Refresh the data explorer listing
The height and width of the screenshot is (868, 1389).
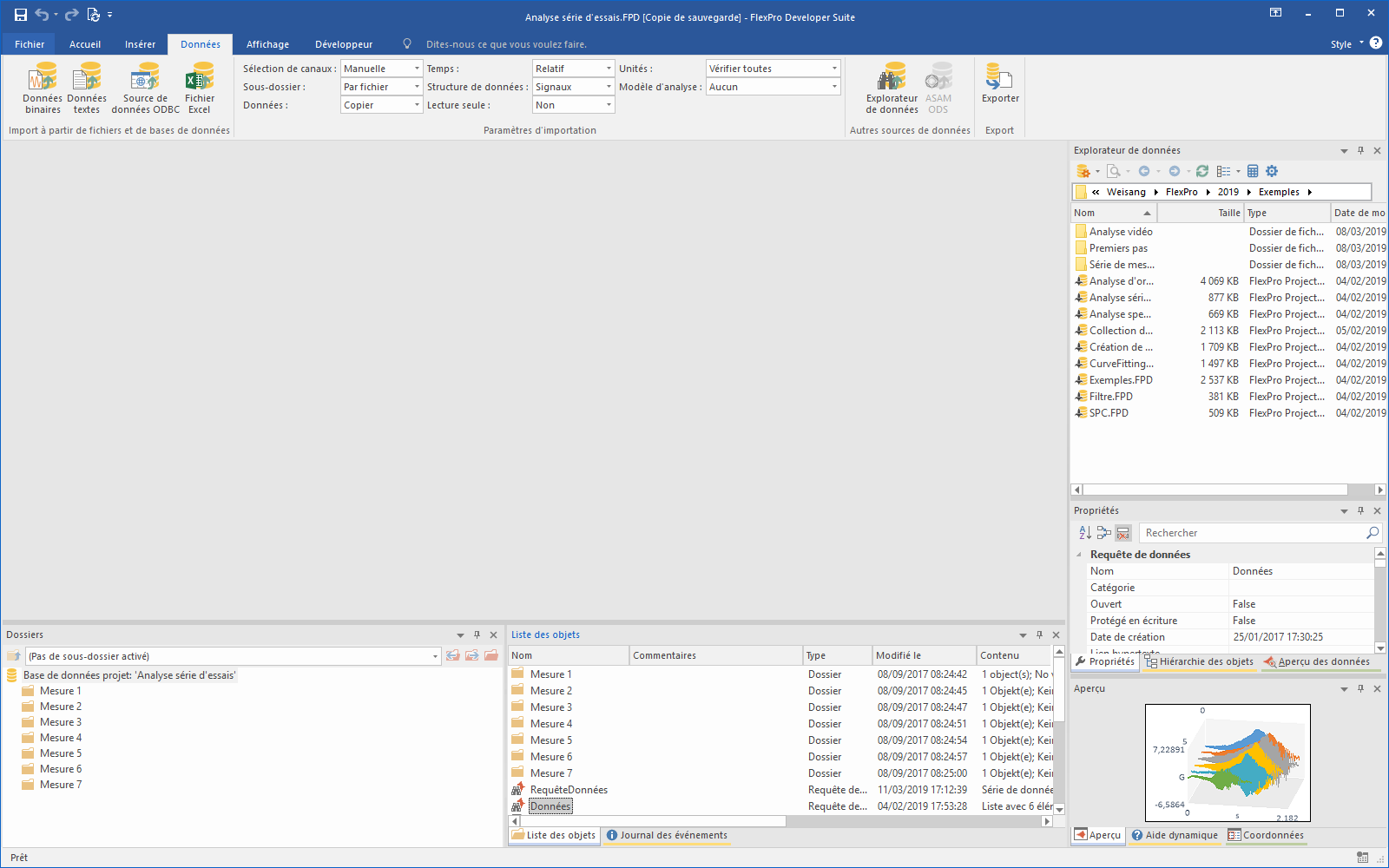1202,171
